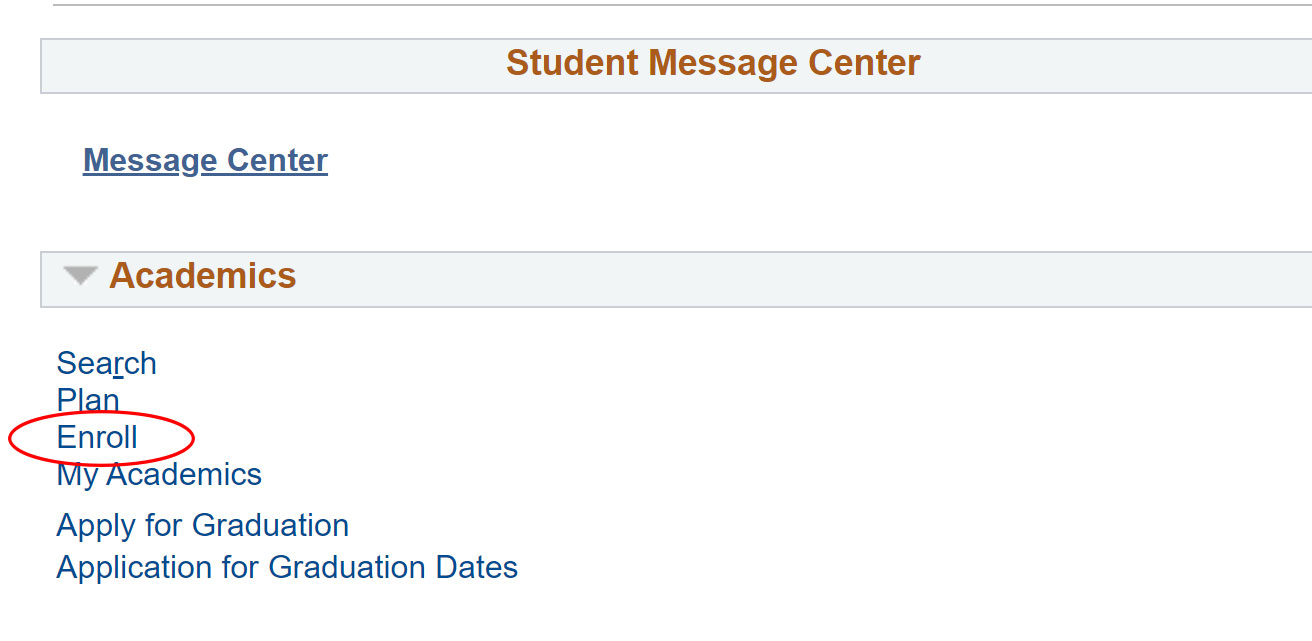Image resolution: width=1312 pixels, height=641 pixels.
Task: Check messages via Message Center
Action: coord(204,159)
